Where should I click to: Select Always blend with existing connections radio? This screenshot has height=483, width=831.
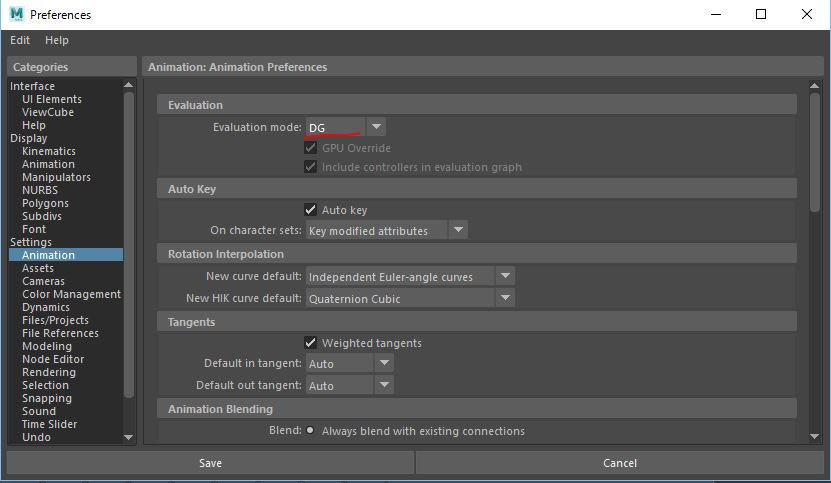pos(310,431)
